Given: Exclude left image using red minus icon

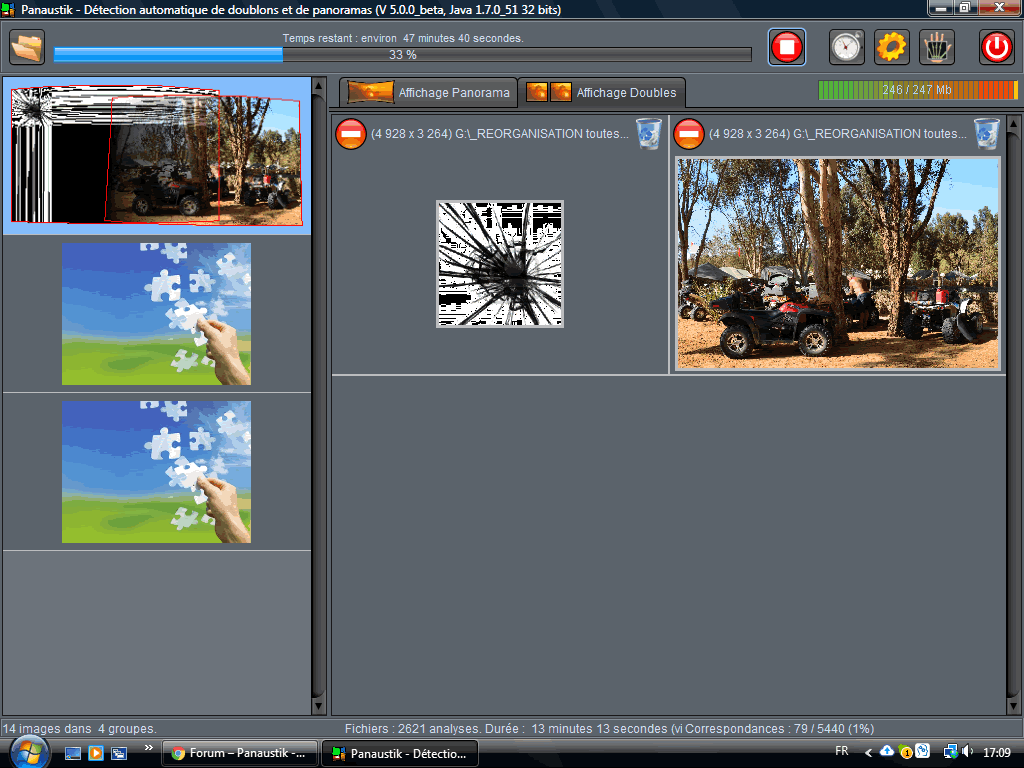Looking at the screenshot, I should click(351, 134).
